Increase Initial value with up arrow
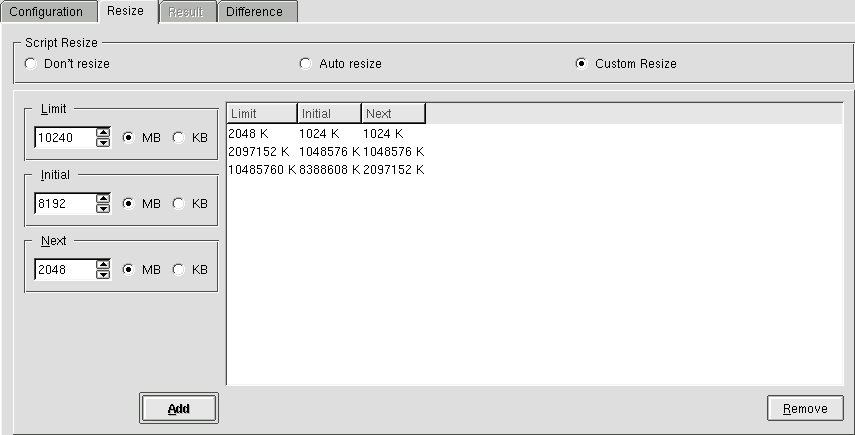 102,199
